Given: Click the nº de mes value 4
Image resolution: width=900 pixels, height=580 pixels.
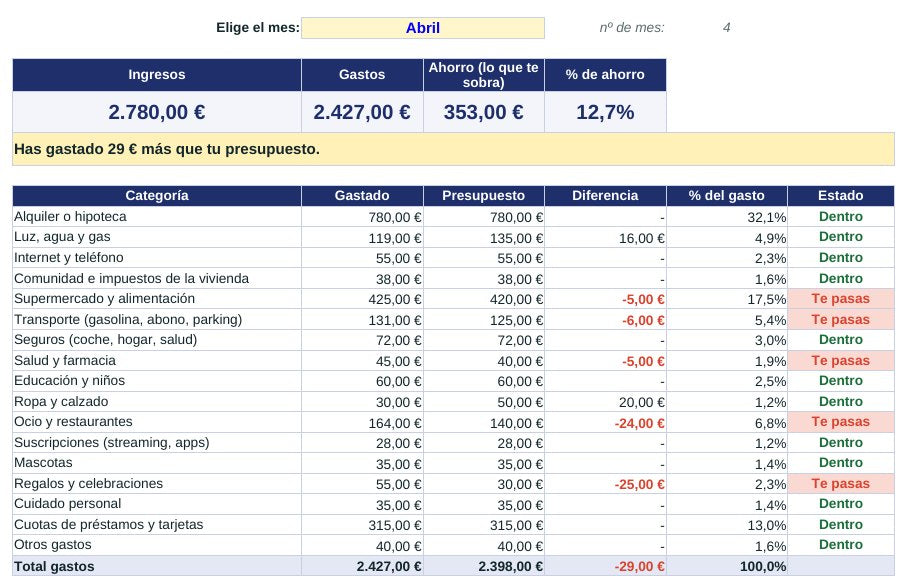Looking at the screenshot, I should point(726,28).
